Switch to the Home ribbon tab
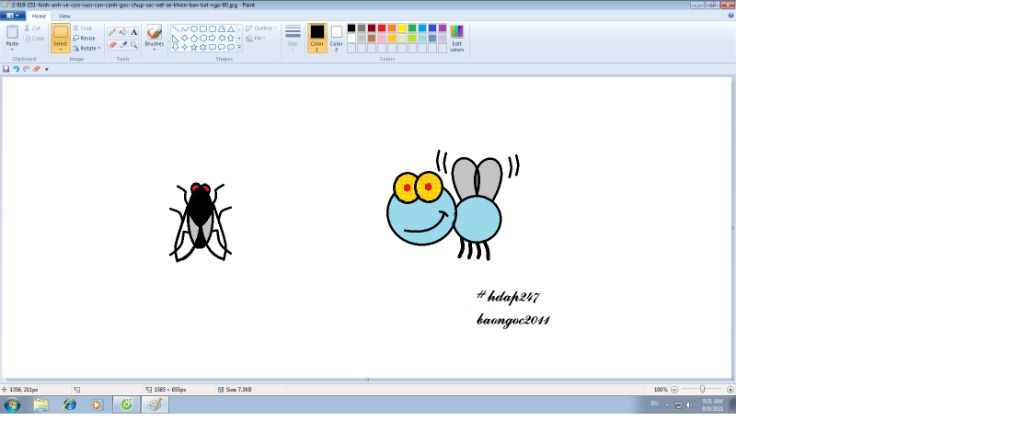1024x432 pixels. coord(39,16)
